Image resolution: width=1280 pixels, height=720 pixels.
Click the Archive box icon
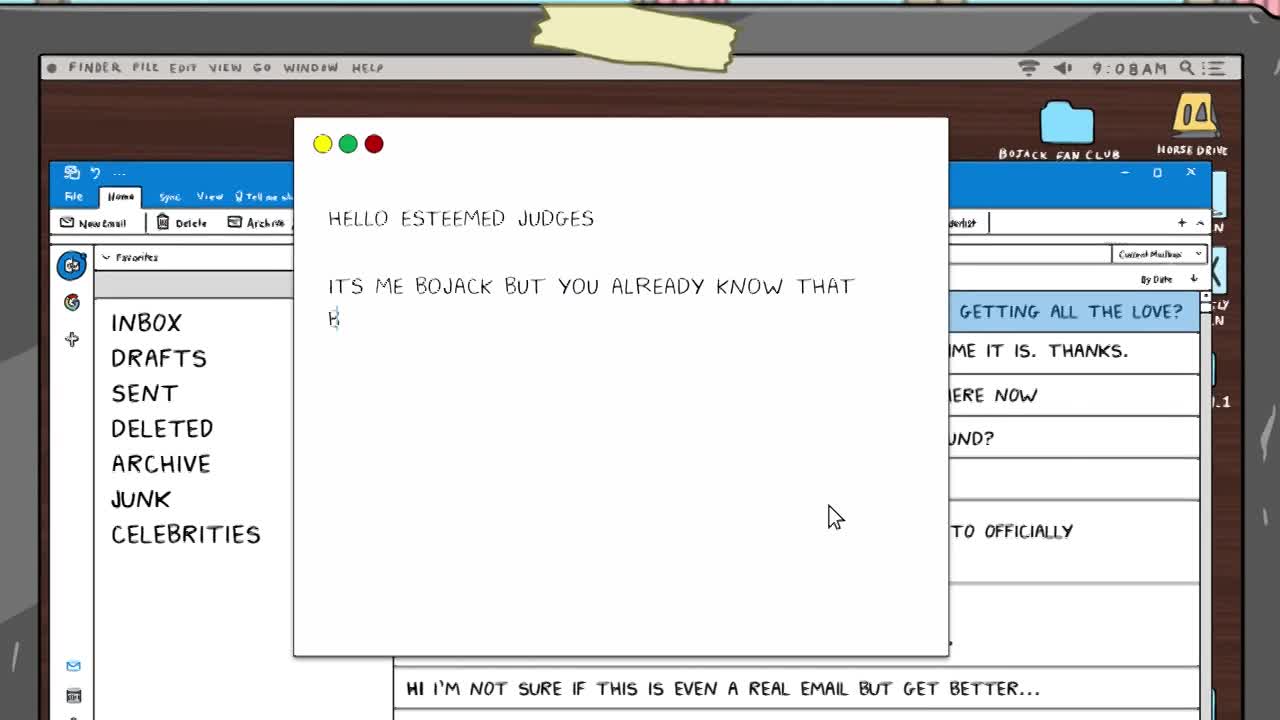click(x=235, y=222)
